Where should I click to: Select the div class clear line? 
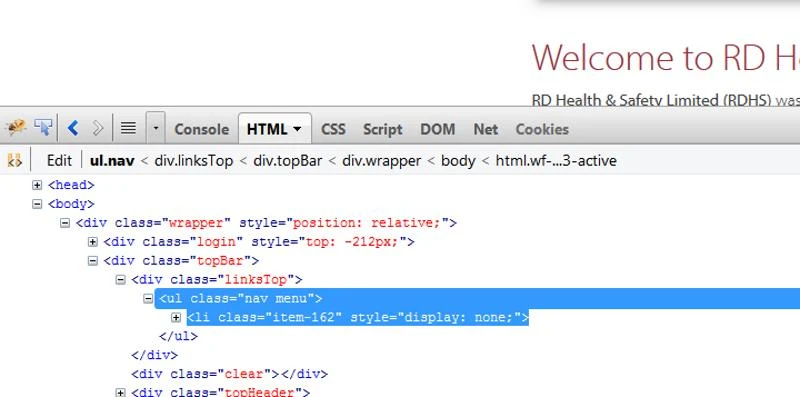coord(229,374)
